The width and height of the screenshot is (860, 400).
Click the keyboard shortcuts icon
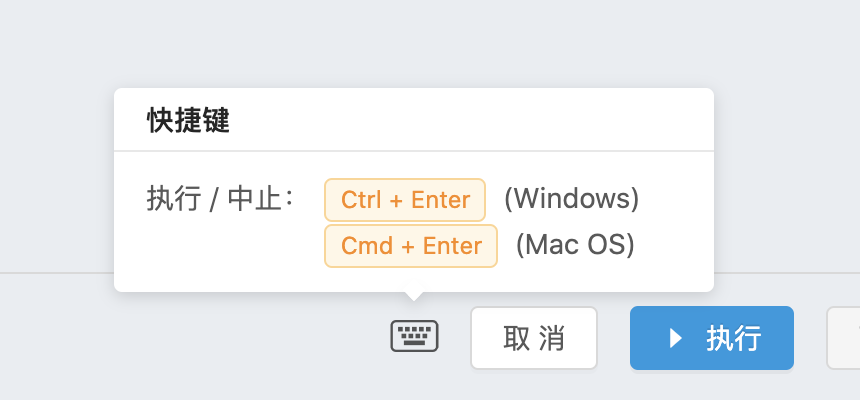point(414,337)
